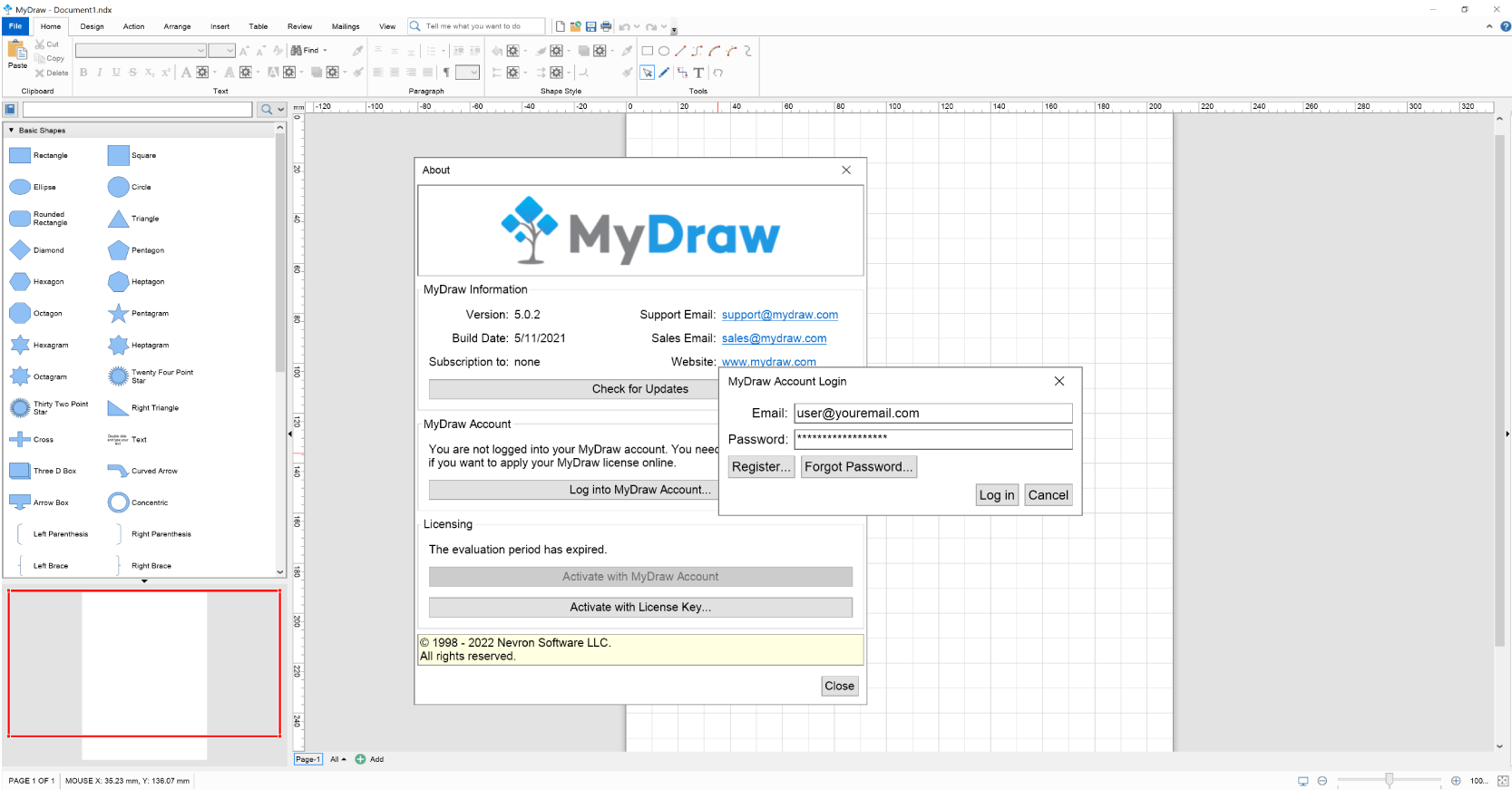This screenshot has height=790, width=1512.
Task: Click Forgot Password... button
Action: [859, 466]
